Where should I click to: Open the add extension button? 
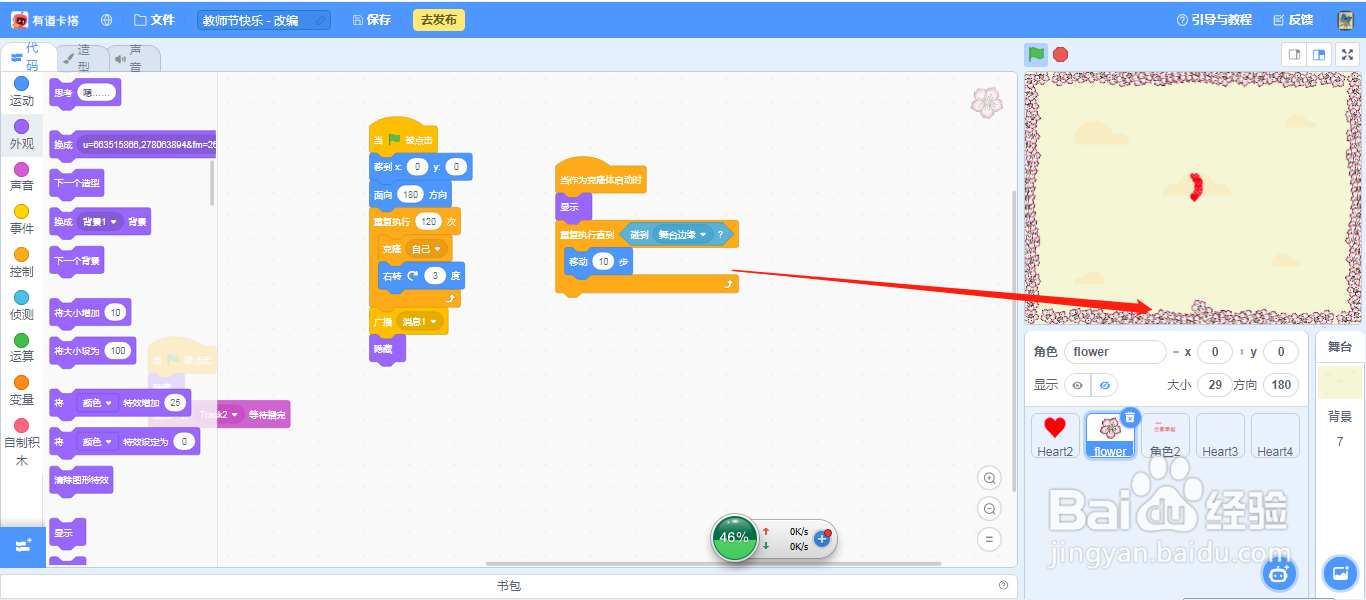[x=22, y=546]
